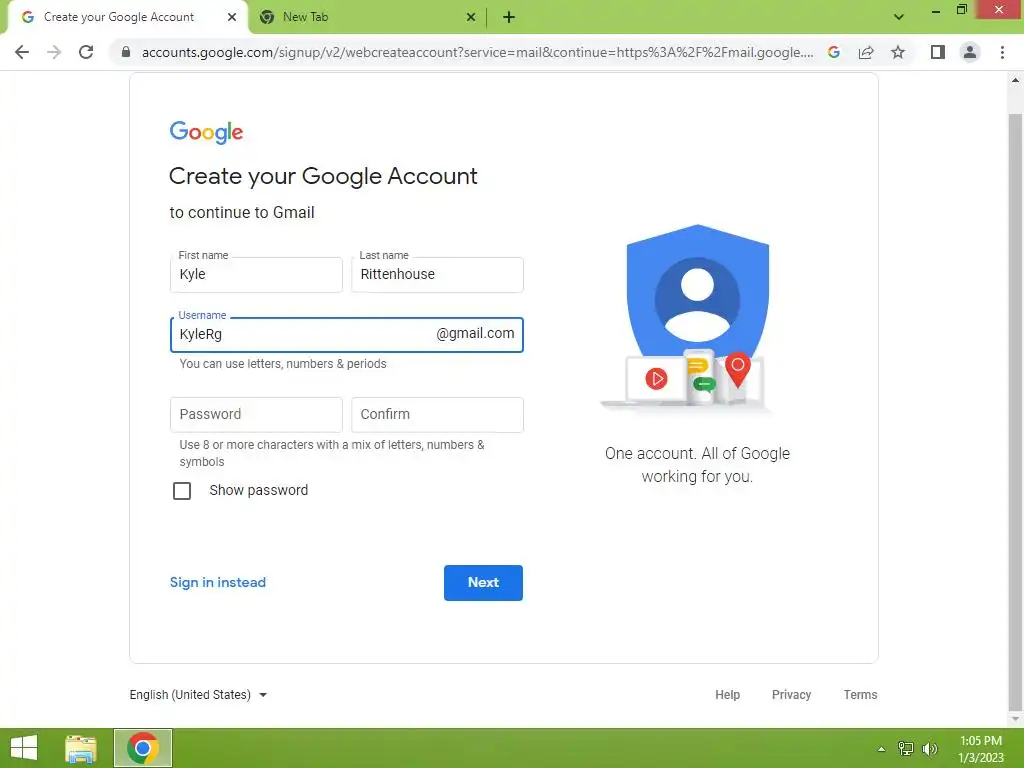This screenshot has height=768, width=1024.
Task: Open network status tray icon
Action: (x=906, y=749)
